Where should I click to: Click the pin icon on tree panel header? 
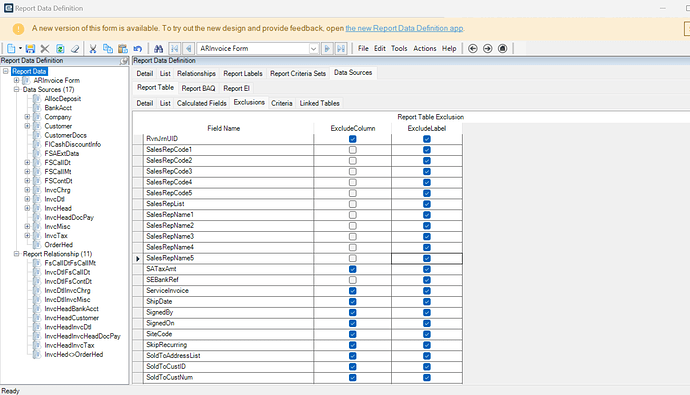pyautogui.click(x=124, y=61)
